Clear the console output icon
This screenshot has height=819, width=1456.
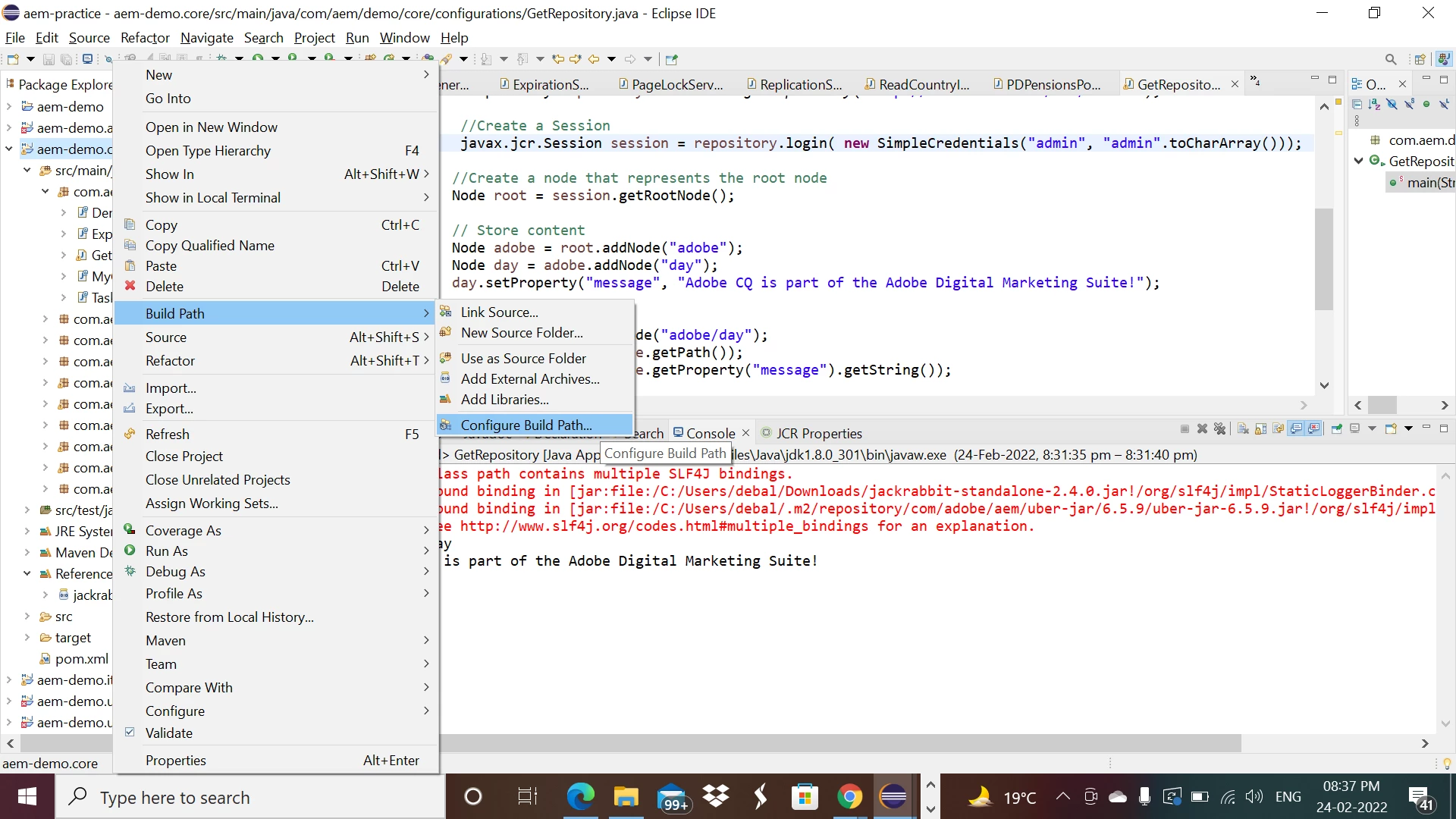point(1243,429)
